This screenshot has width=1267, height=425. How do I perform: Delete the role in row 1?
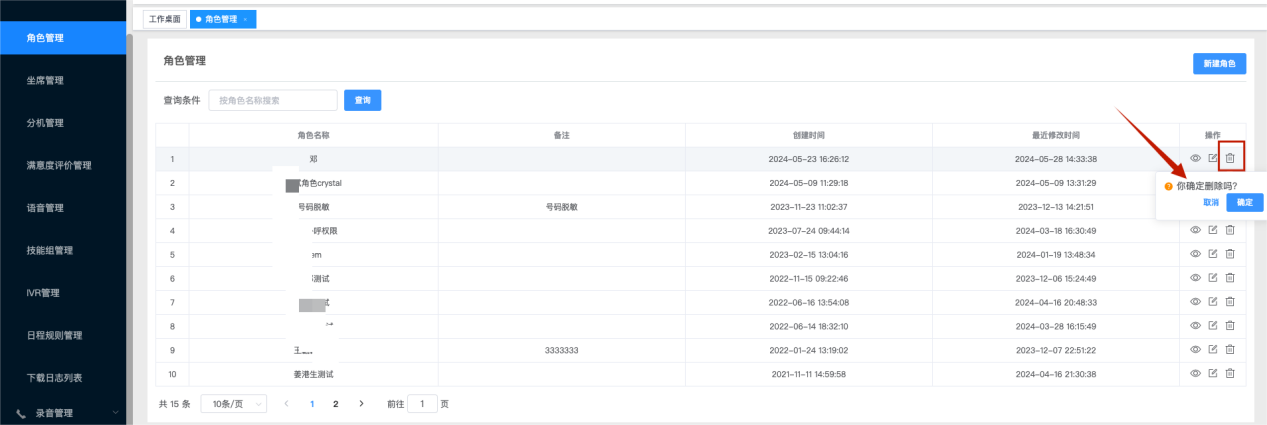click(1231, 159)
